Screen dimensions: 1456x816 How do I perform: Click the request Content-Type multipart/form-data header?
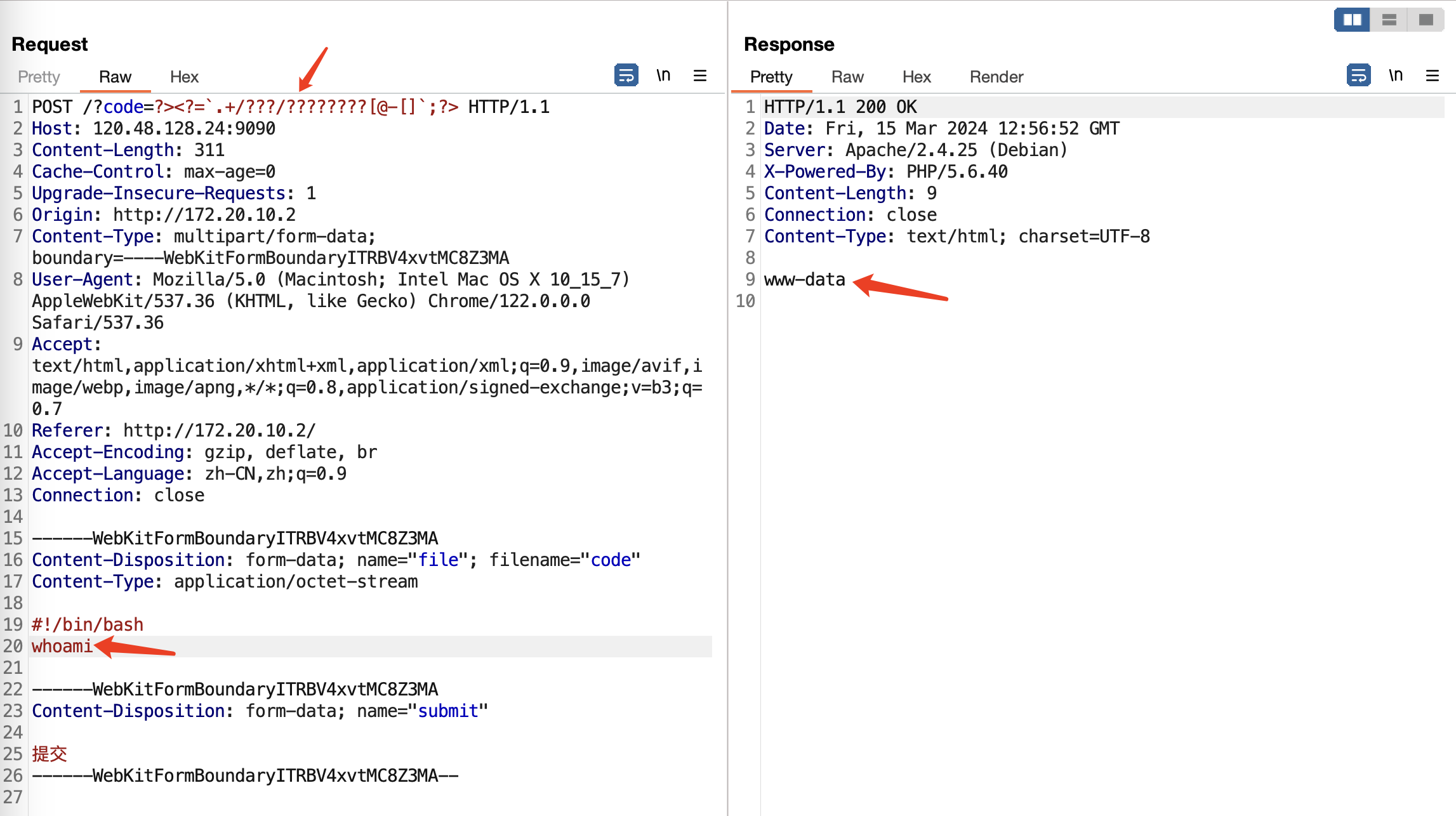click(270, 247)
